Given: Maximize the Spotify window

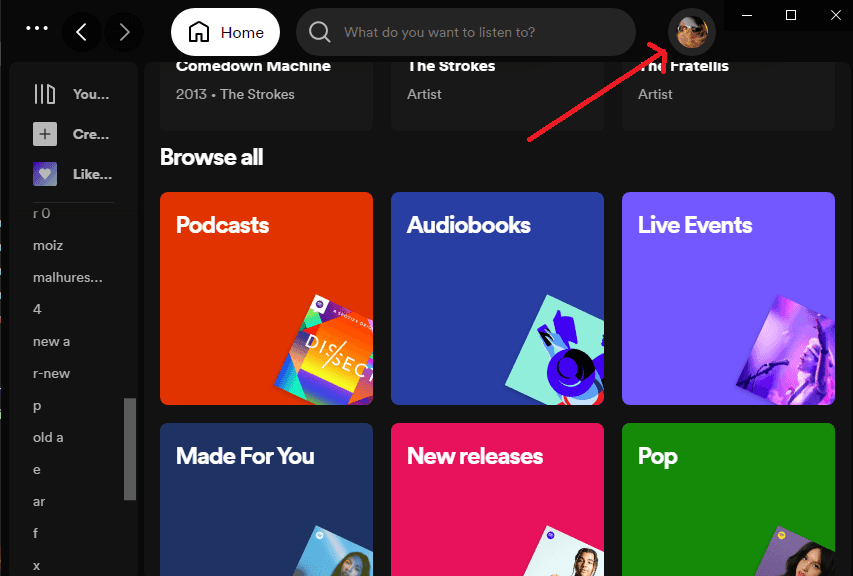Looking at the screenshot, I should [x=791, y=15].
